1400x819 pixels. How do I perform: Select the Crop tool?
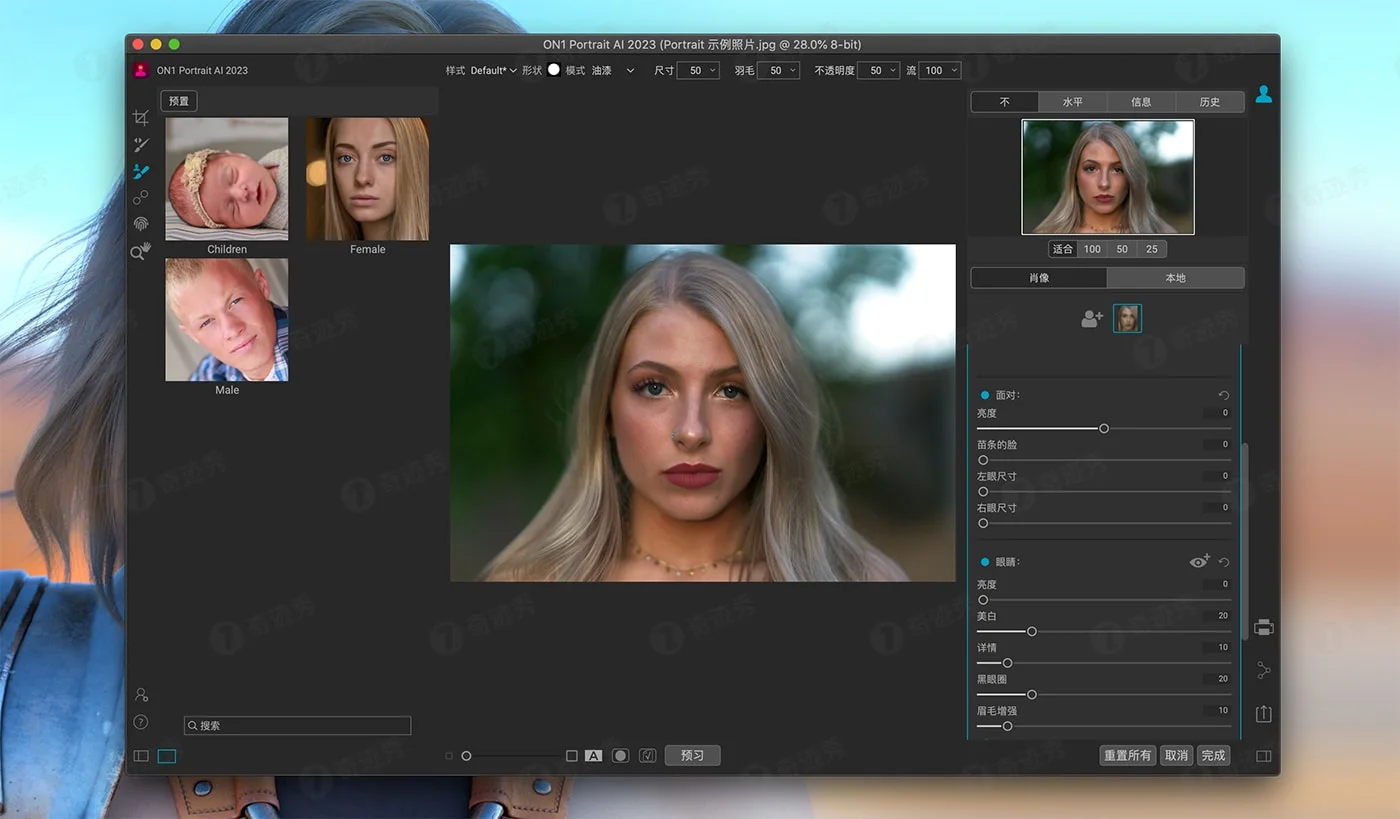coord(141,118)
